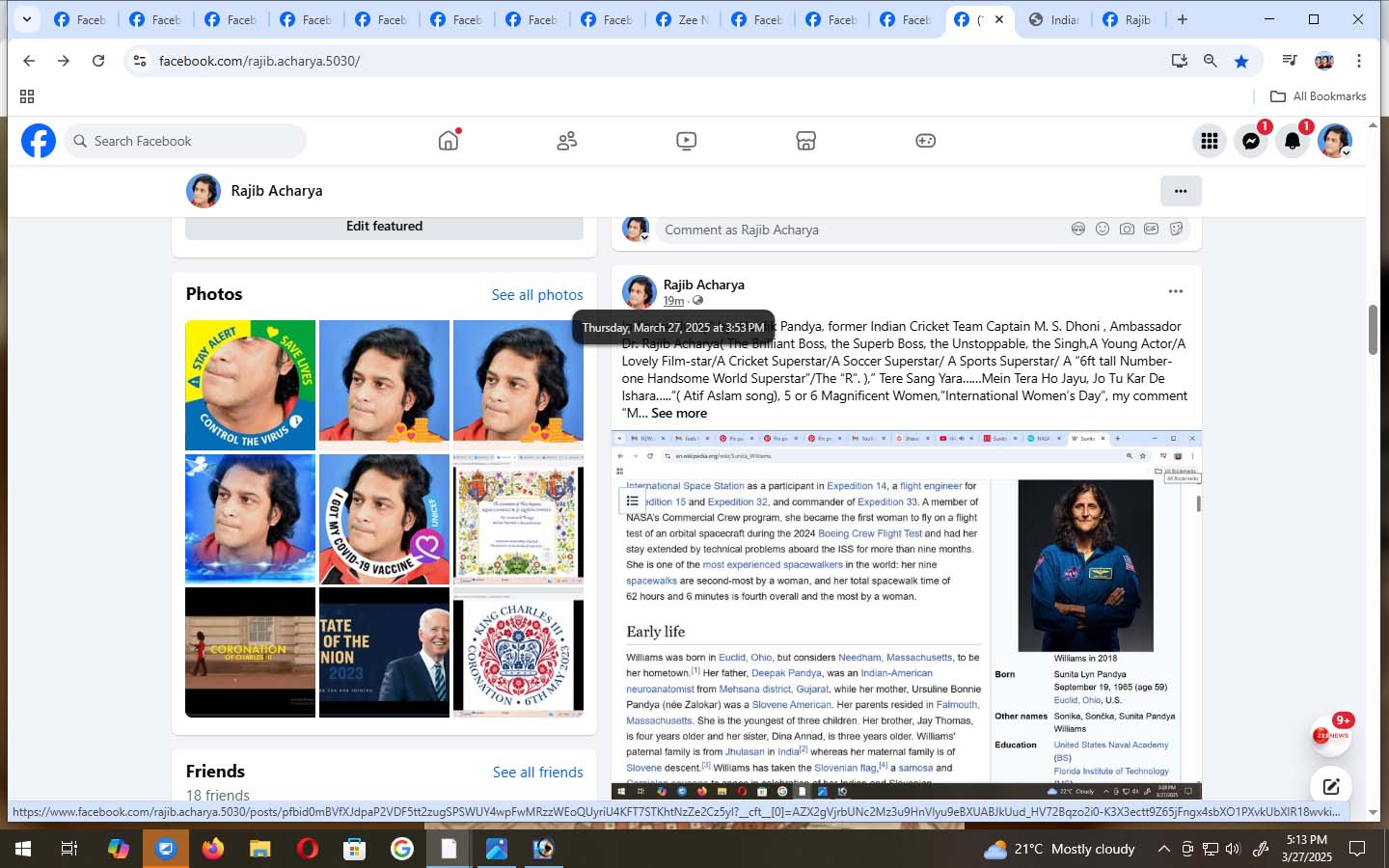Add a GIF to comment

point(1152,230)
